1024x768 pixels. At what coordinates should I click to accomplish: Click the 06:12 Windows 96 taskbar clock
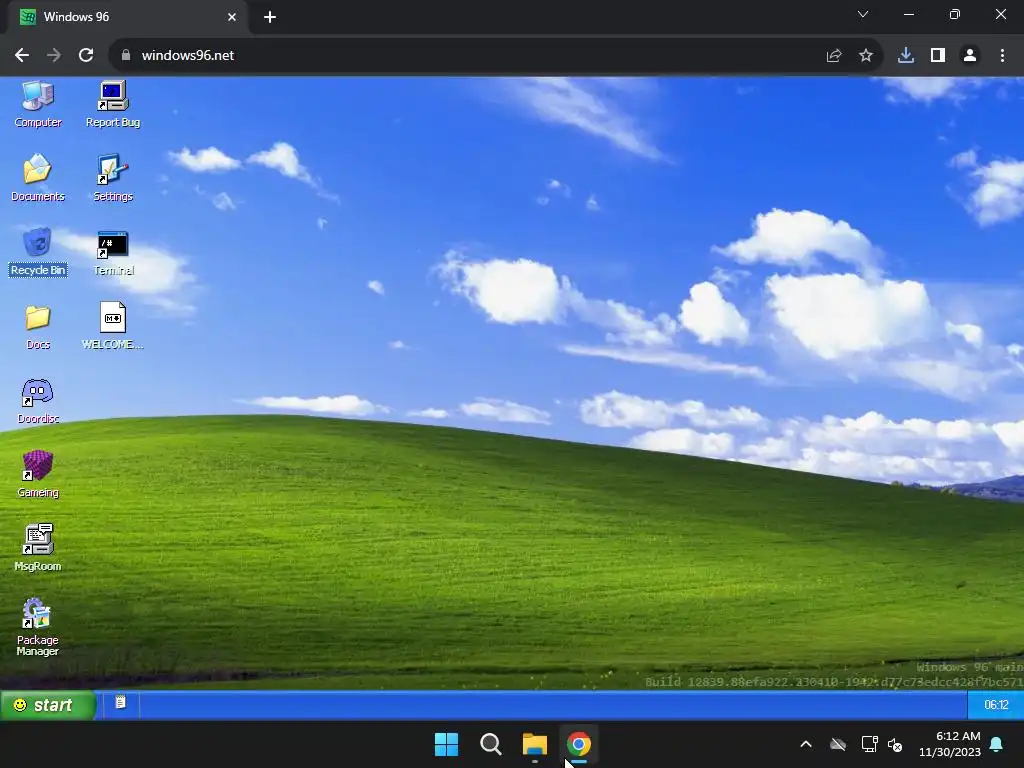coord(996,705)
